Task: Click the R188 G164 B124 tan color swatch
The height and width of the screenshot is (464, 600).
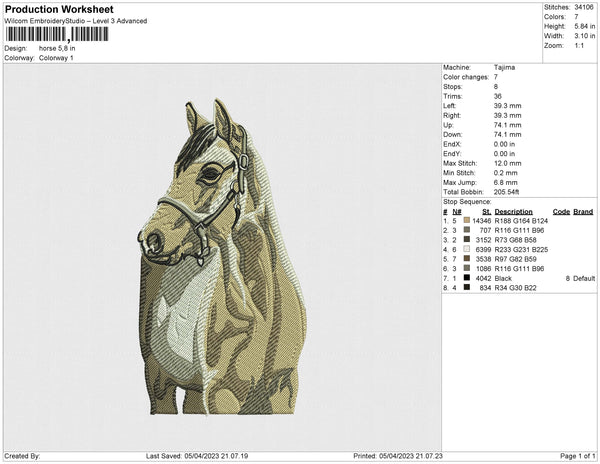Action: point(466,221)
